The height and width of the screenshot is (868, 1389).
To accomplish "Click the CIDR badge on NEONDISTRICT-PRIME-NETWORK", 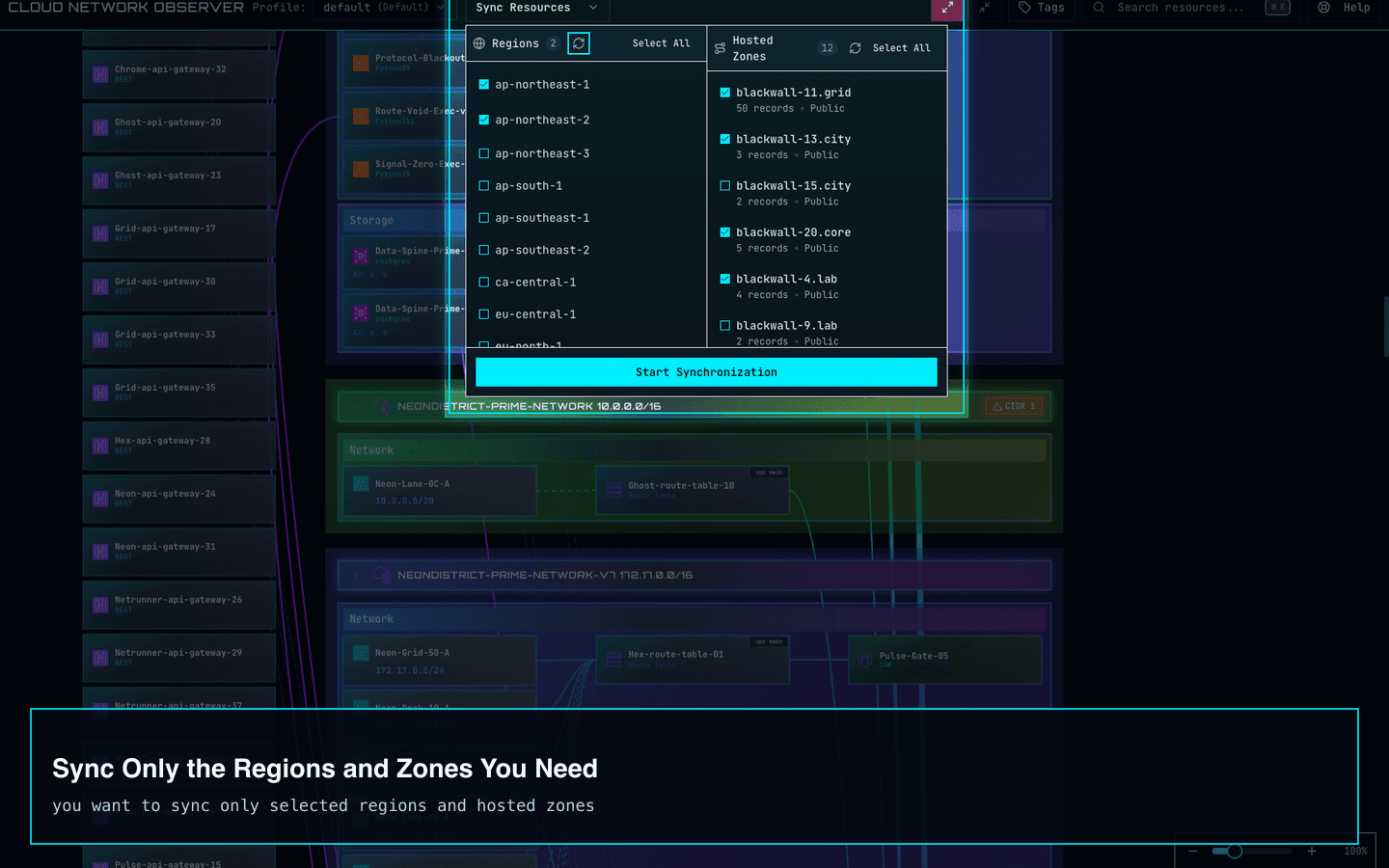I will (x=1014, y=406).
